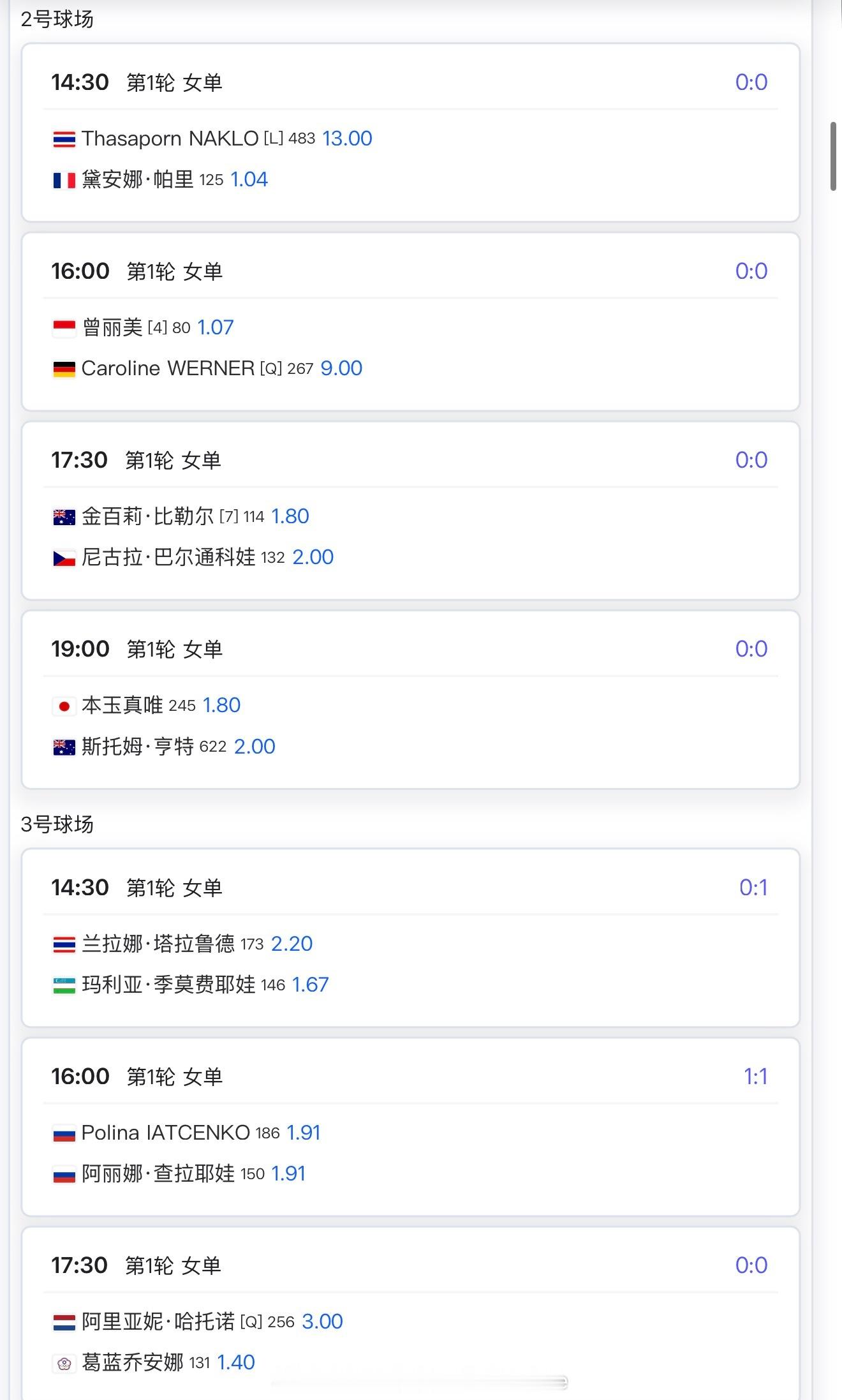Click the Indonesia flag beside 曾丽美
The width and height of the screenshot is (842, 1400).
tap(64, 328)
